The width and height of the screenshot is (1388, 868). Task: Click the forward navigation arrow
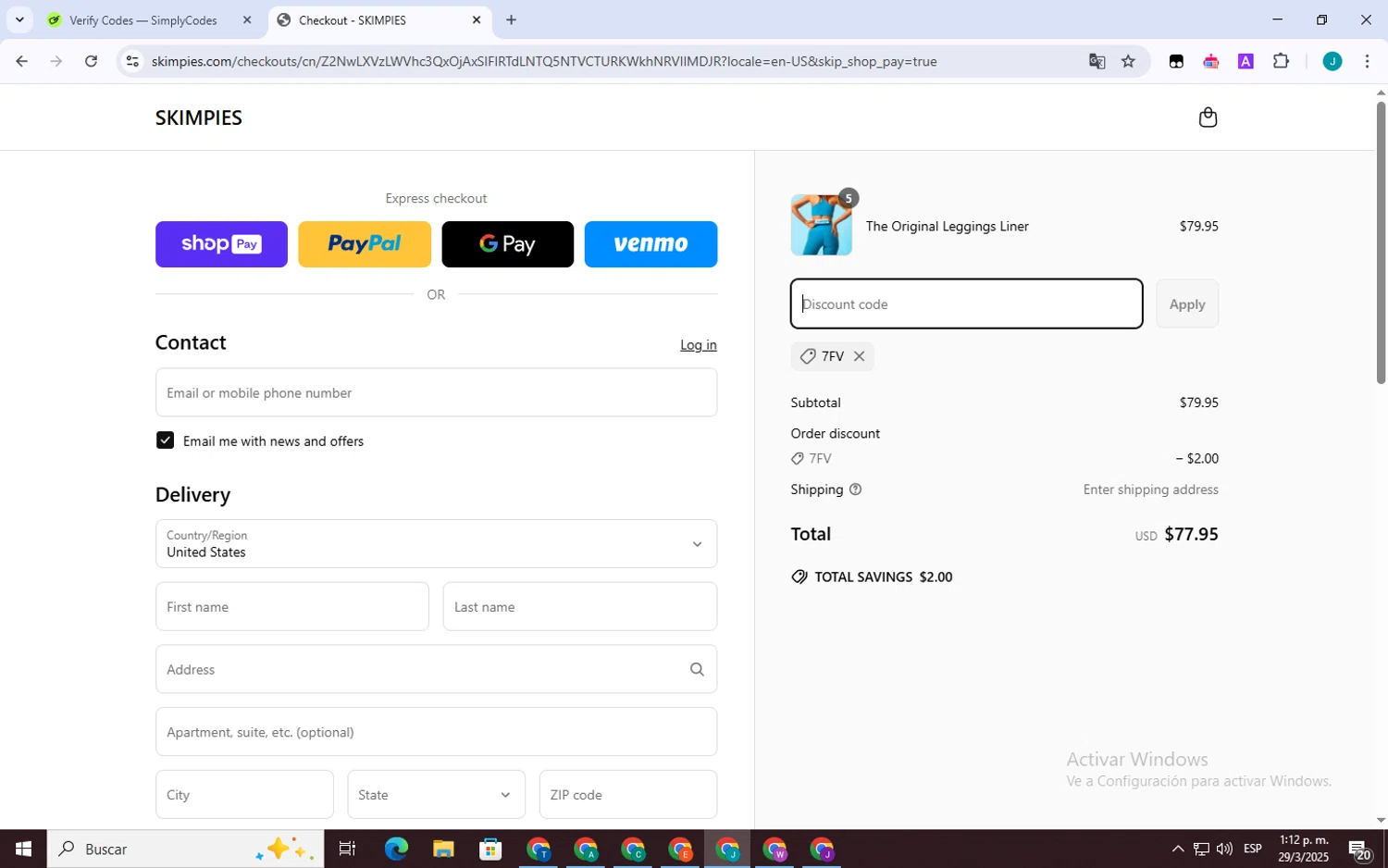pos(56,61)
